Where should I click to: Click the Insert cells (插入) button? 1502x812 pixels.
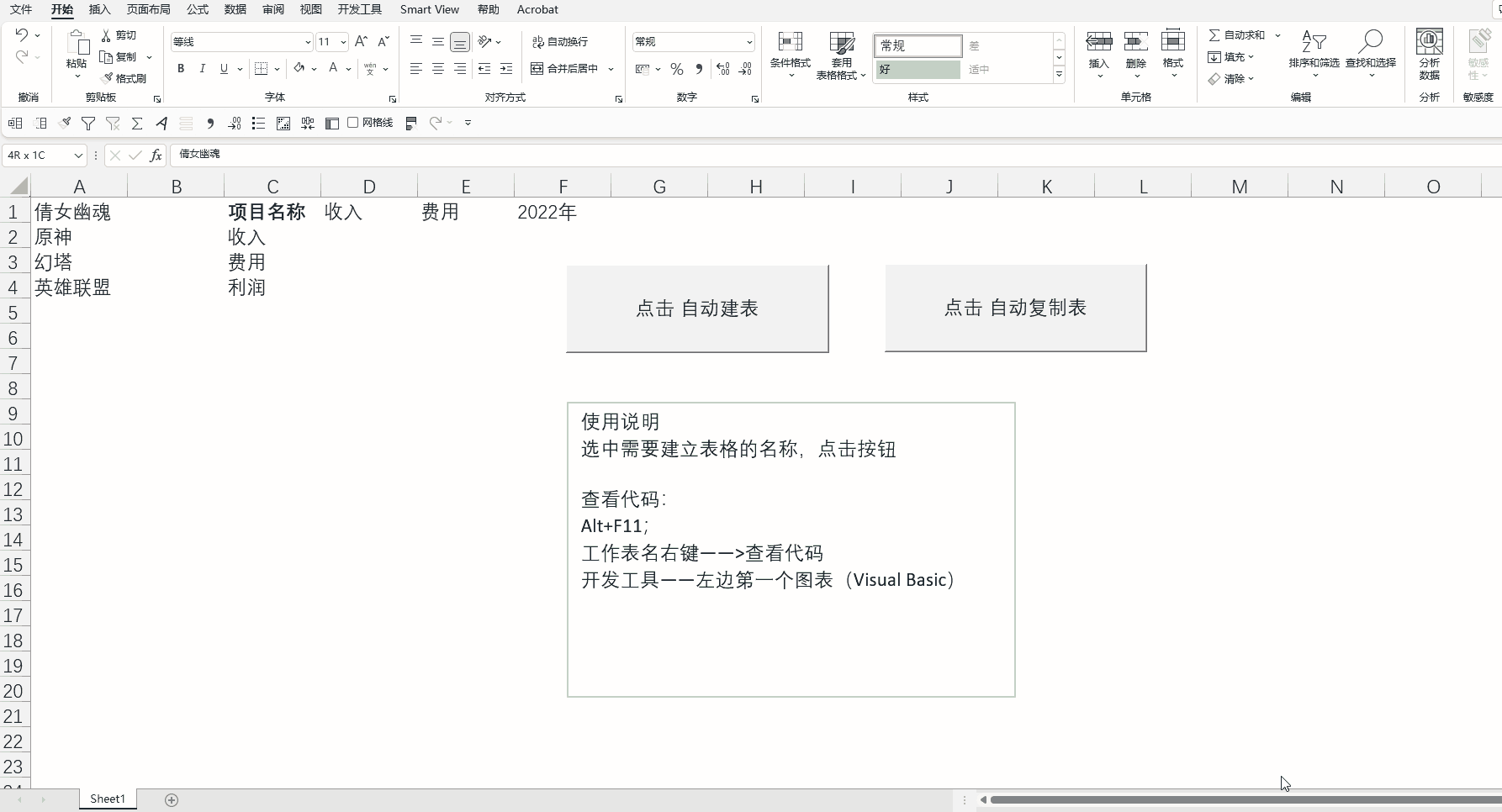click(1098, 54)
